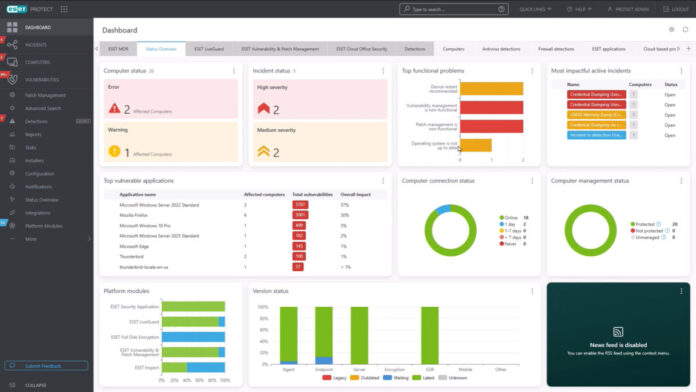Image resolution: width=696 pixels, height=392 pixels.
Task: Open the Incidents section icon in sidebar
Action: click(x=12, y=44)
